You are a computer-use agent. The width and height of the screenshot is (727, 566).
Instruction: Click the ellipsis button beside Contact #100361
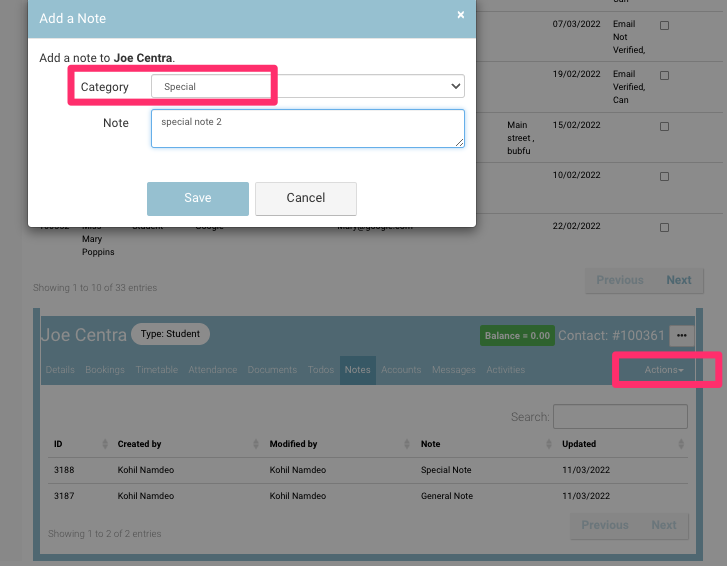pos(682,336)
